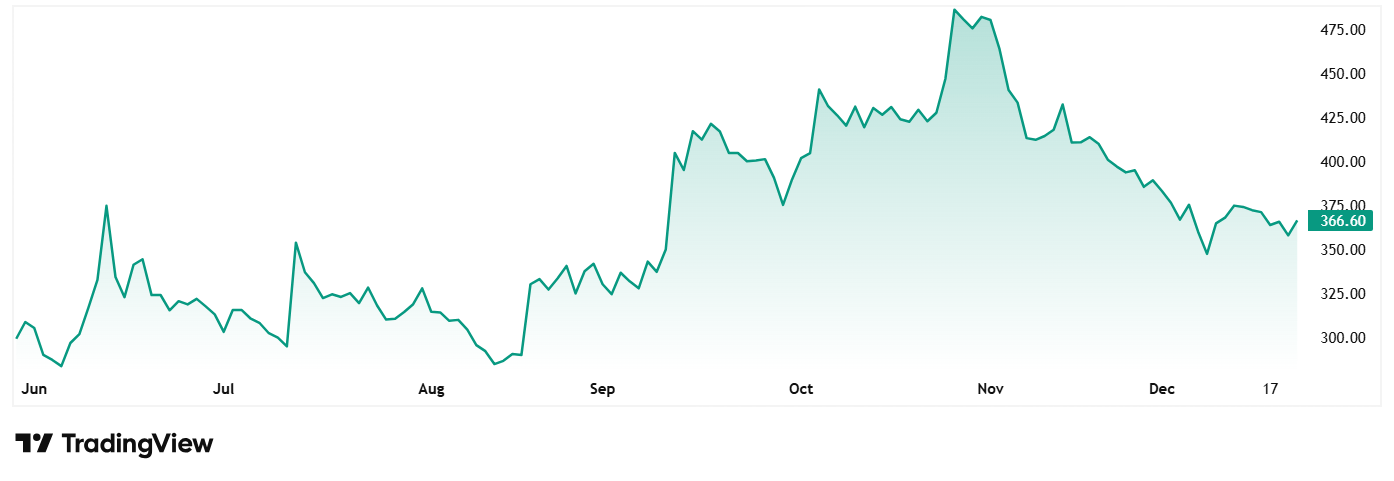Open the TradingView wordmark link
This screenshot has height=481, width=1394.
(137, 443)
